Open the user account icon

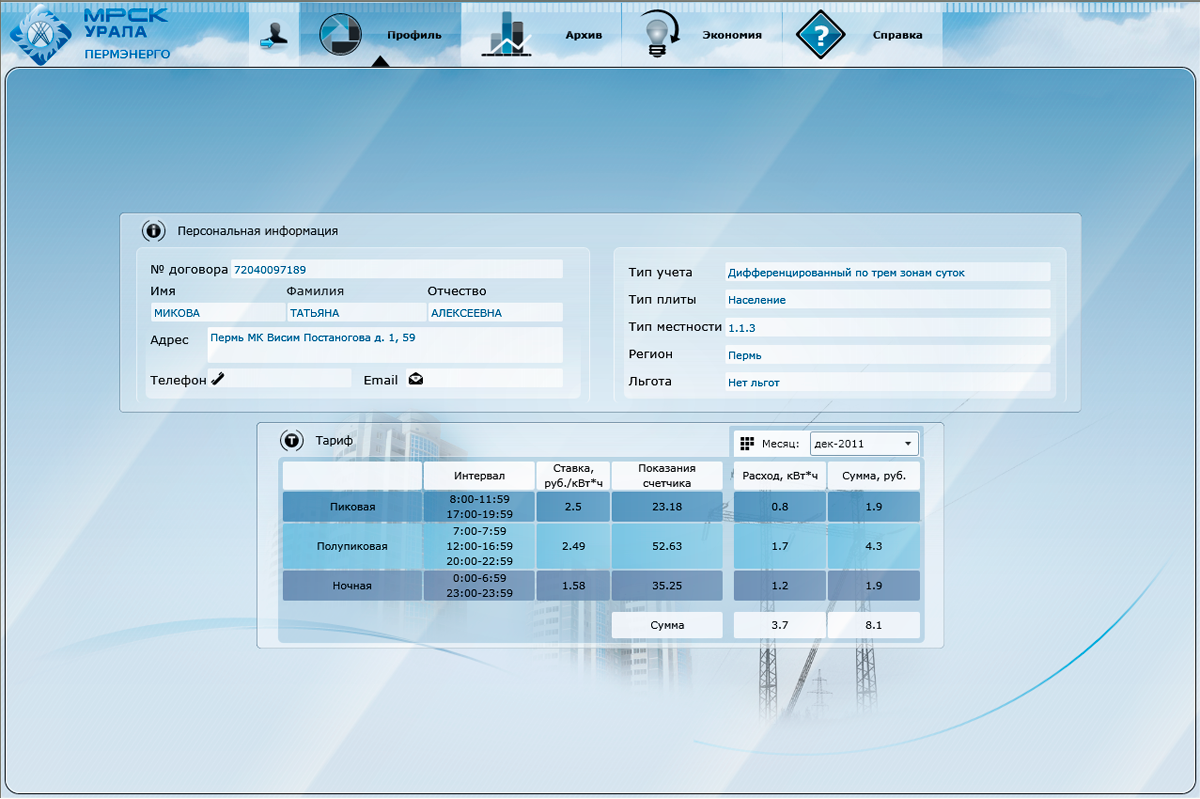point(273,34)
